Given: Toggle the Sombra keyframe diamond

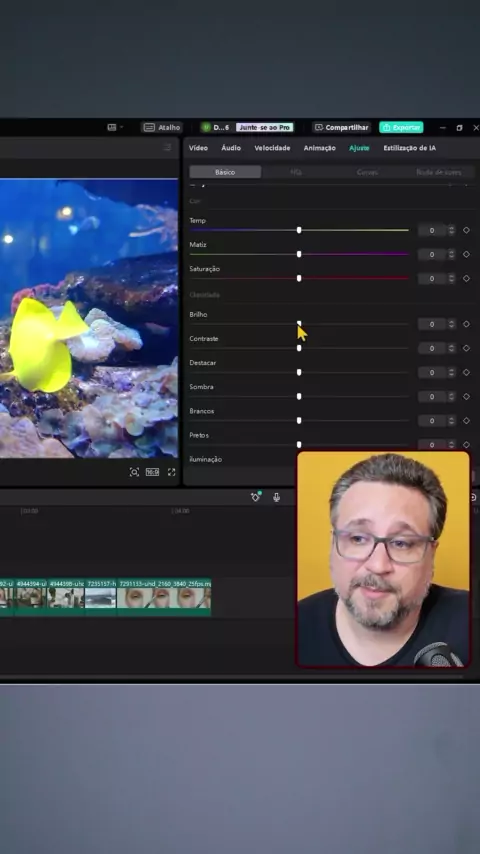Looking at the screenshot, I should 466,396.
